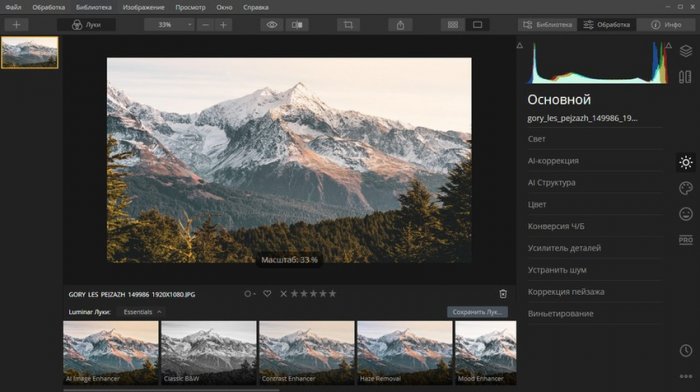Open the Portrait tools face icon
The image size is (700, 392).
(686, 214)
